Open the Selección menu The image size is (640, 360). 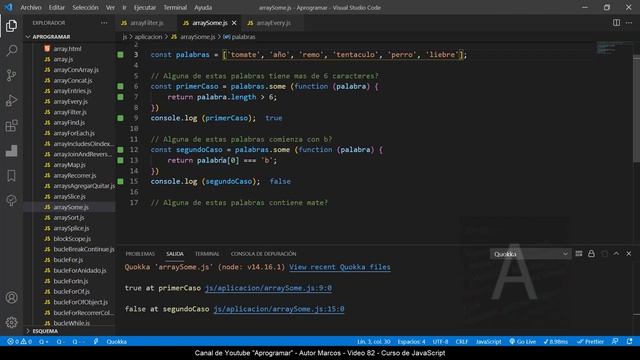85,7
